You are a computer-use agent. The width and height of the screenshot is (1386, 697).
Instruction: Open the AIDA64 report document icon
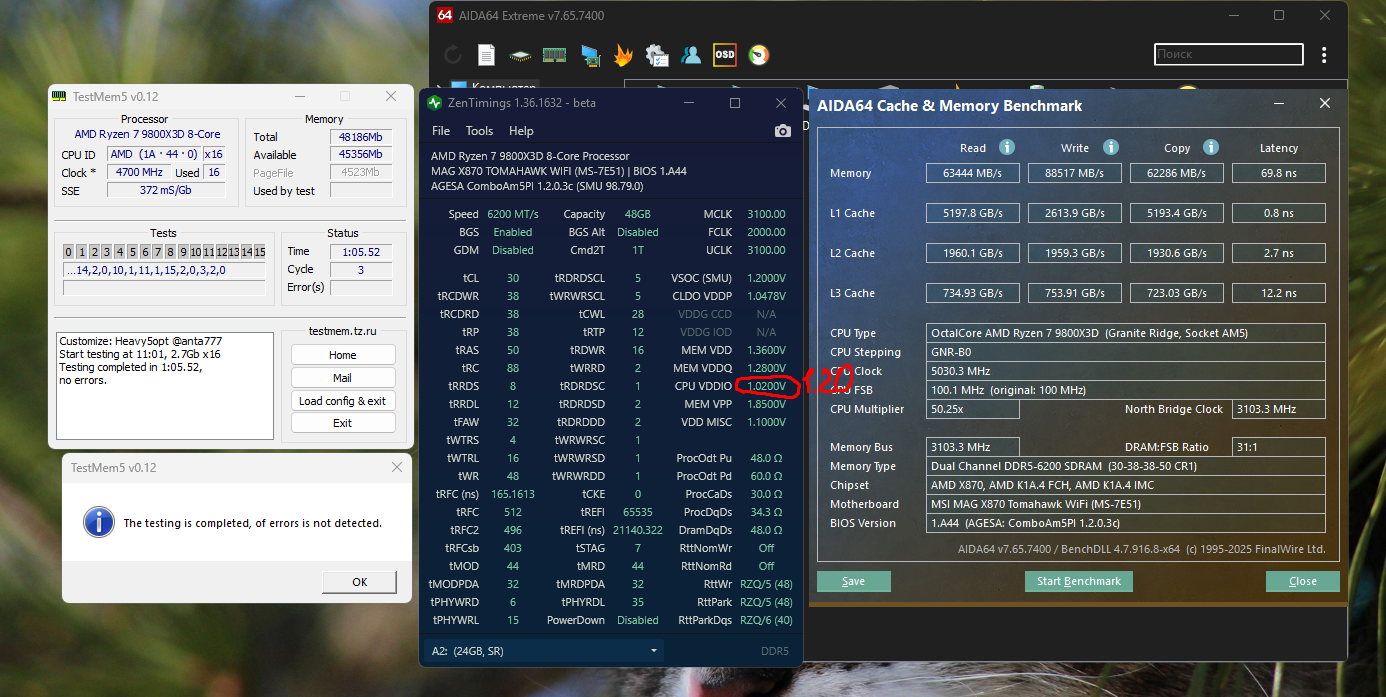[486, 55]
